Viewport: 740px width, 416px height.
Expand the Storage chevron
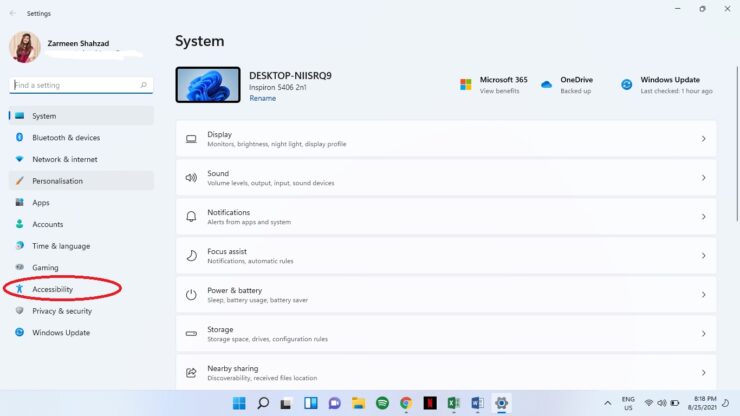click(703, 334)
